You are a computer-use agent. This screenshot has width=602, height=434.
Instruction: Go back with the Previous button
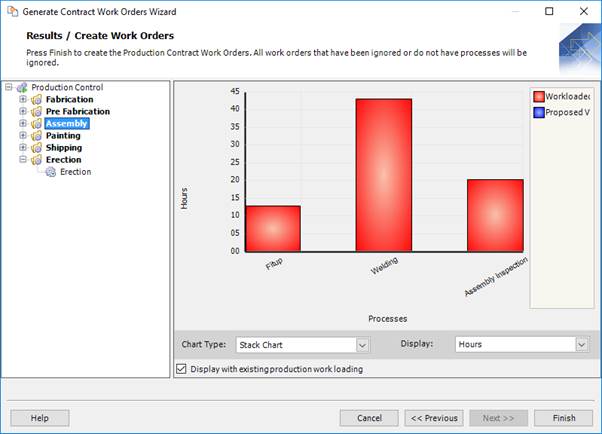click(435, 418)
